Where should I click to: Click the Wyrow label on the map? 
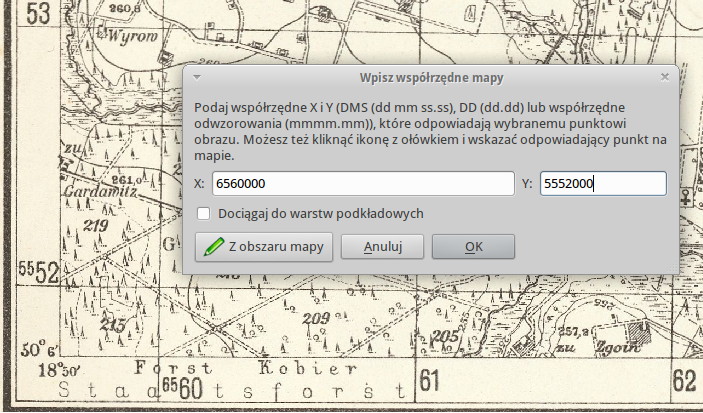(x=133, y=36)
